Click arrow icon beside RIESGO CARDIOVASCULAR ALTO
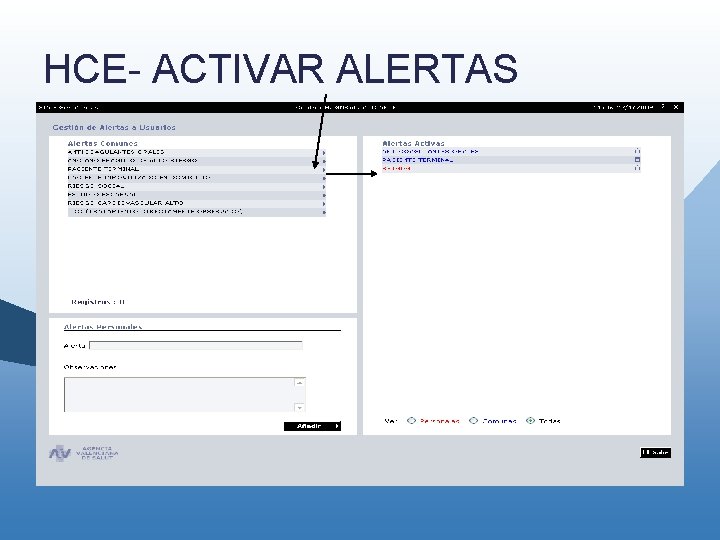The height and width of the screenshot is (540, 720). click(324, 203)
